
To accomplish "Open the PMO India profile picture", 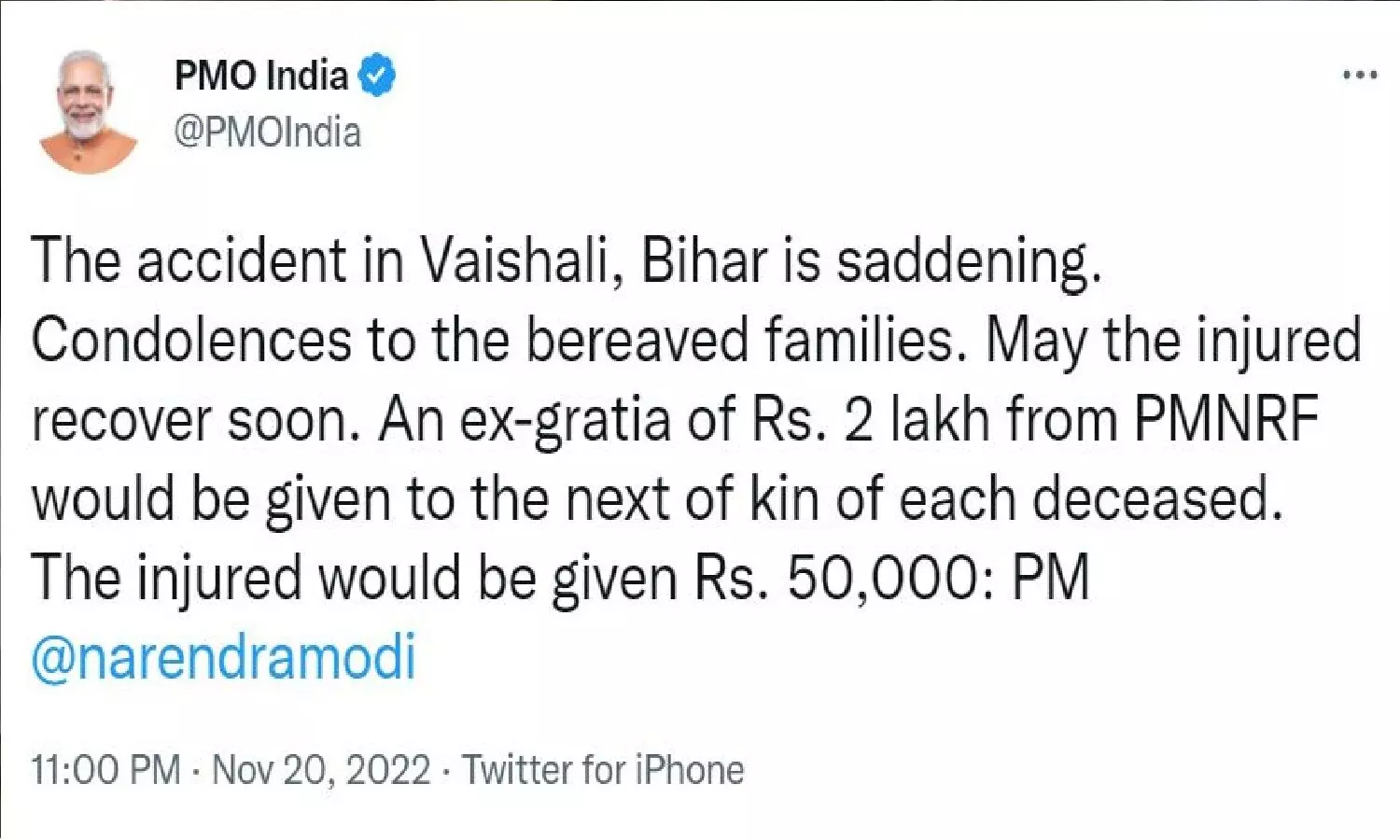I will tap(87, 111).
